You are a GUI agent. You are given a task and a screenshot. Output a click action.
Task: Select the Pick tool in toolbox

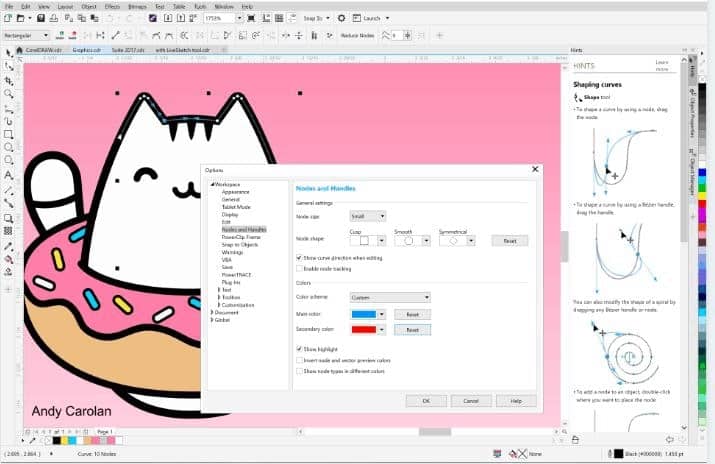[9, 53]
